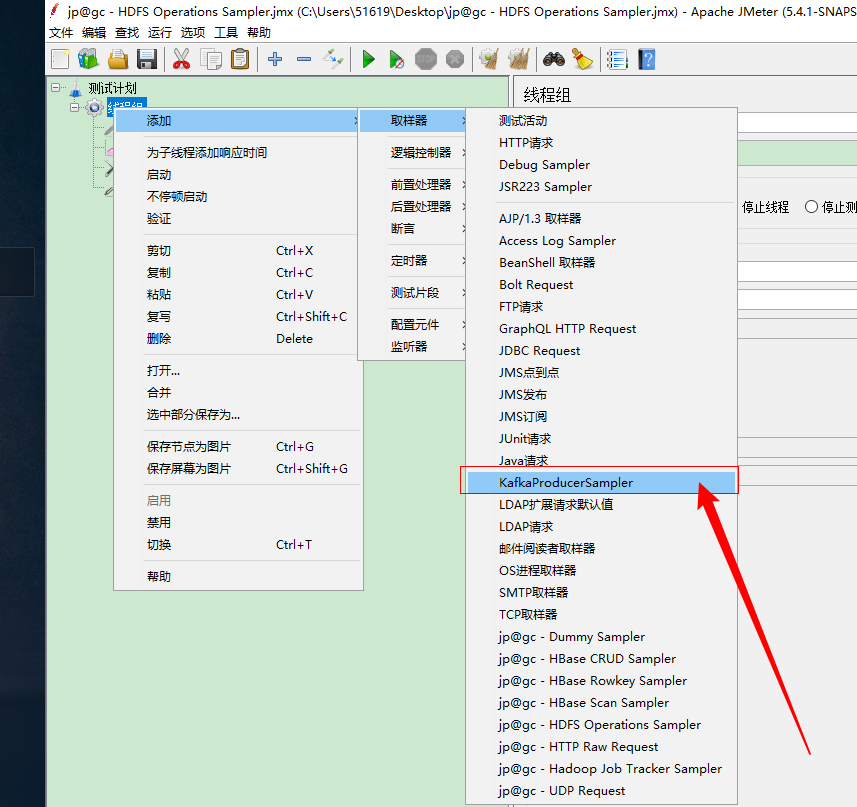The image size is (857, 807).
Task: Start the test with green play icon
Action: point(369,59)
